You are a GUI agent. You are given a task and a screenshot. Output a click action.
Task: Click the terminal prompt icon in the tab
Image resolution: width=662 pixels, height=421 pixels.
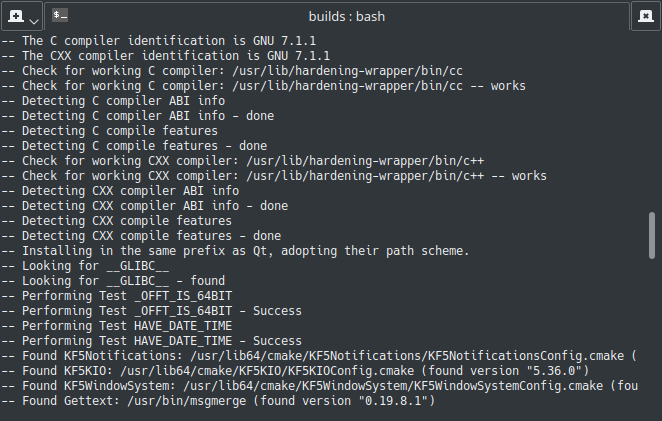[61, 16]
